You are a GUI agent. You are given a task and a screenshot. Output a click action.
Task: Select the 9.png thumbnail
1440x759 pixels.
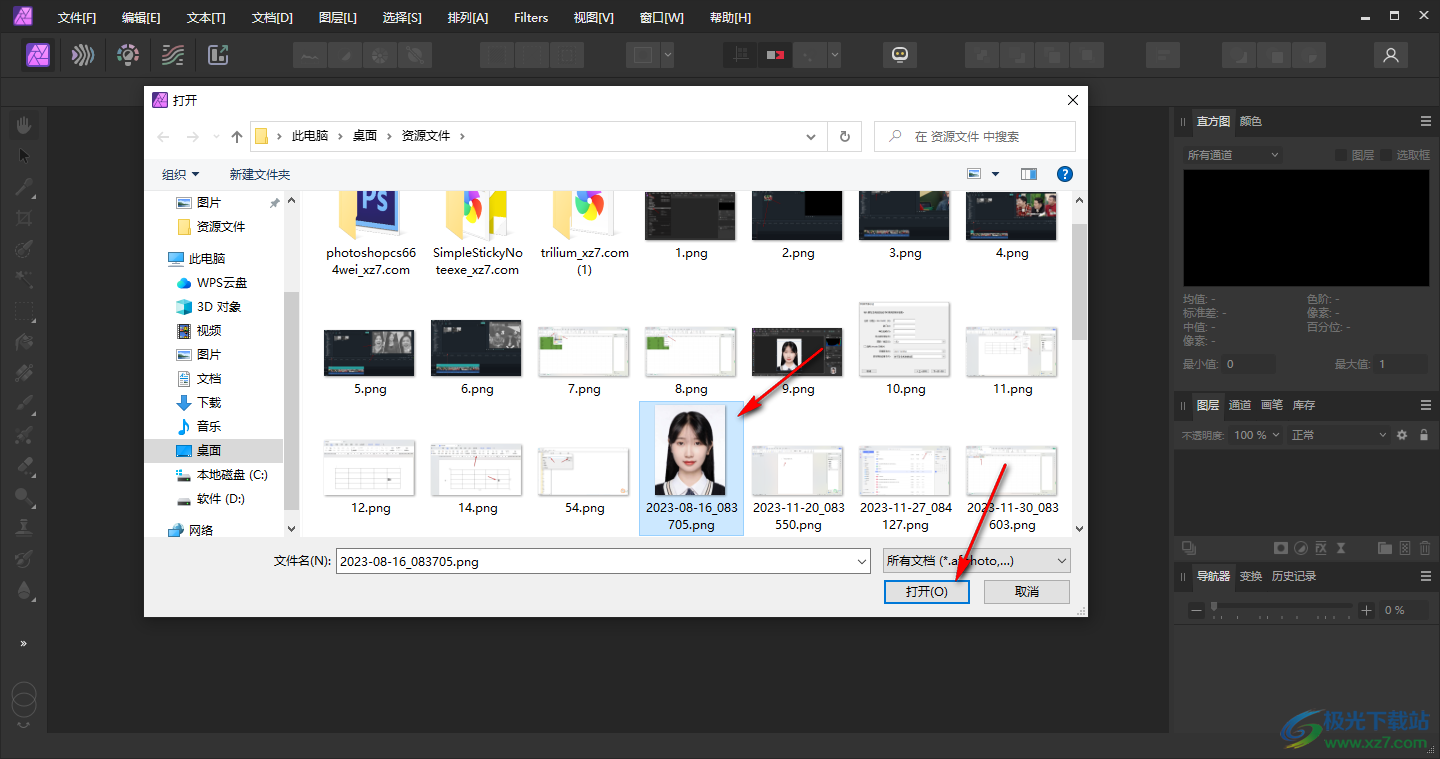pyautogui.click(x=797, y=352)
